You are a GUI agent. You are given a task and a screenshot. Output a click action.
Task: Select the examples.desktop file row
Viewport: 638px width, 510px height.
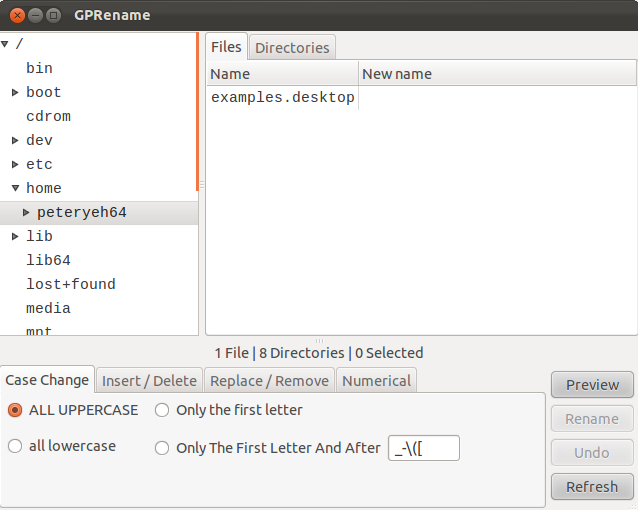422,98
